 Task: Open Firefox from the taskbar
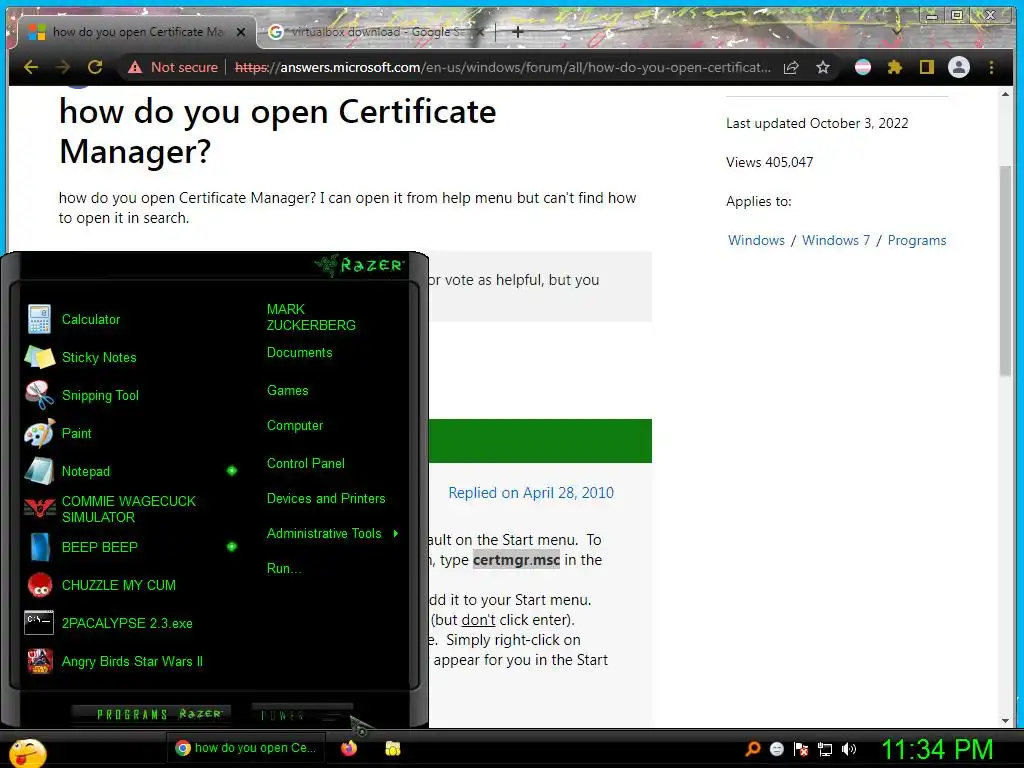pos(349,748)
